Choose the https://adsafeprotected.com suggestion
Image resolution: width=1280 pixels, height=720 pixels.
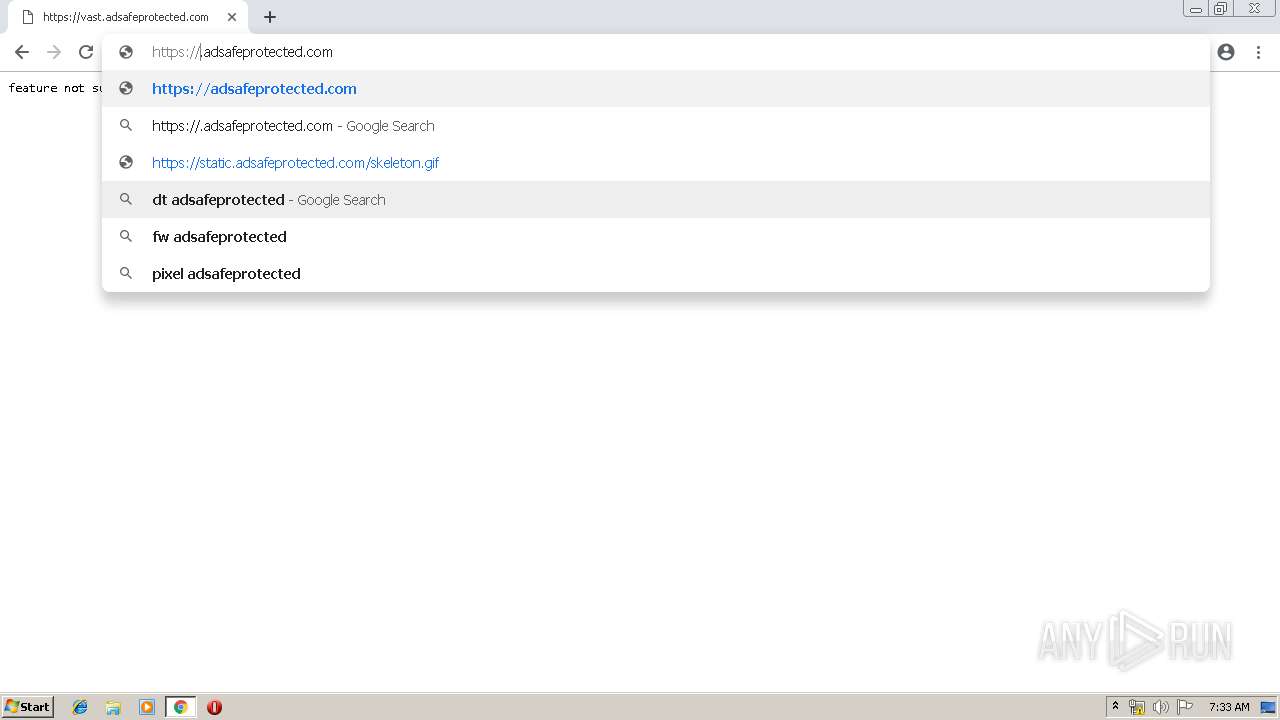click(656, 89)
